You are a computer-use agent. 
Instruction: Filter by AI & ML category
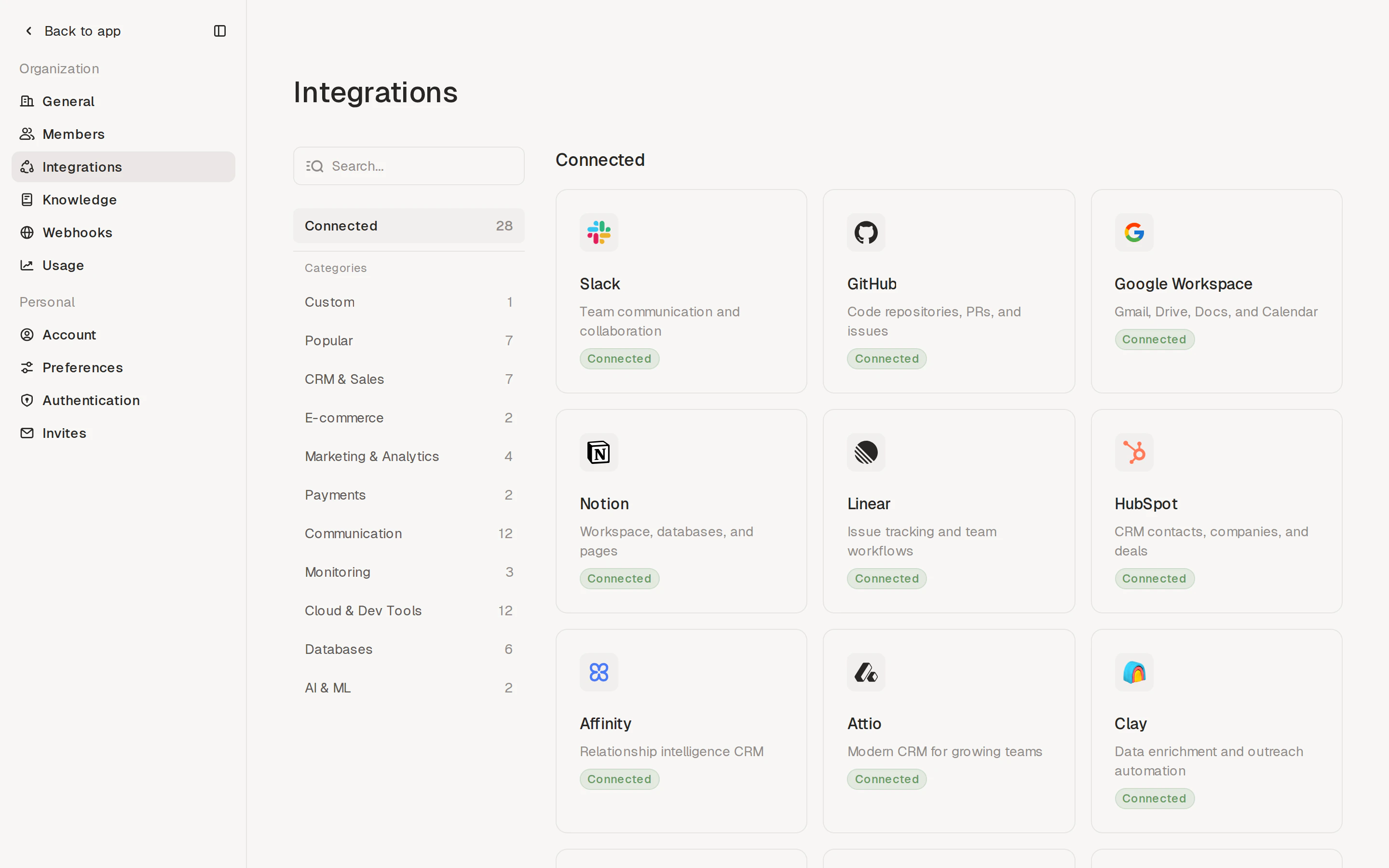[409, 688]
